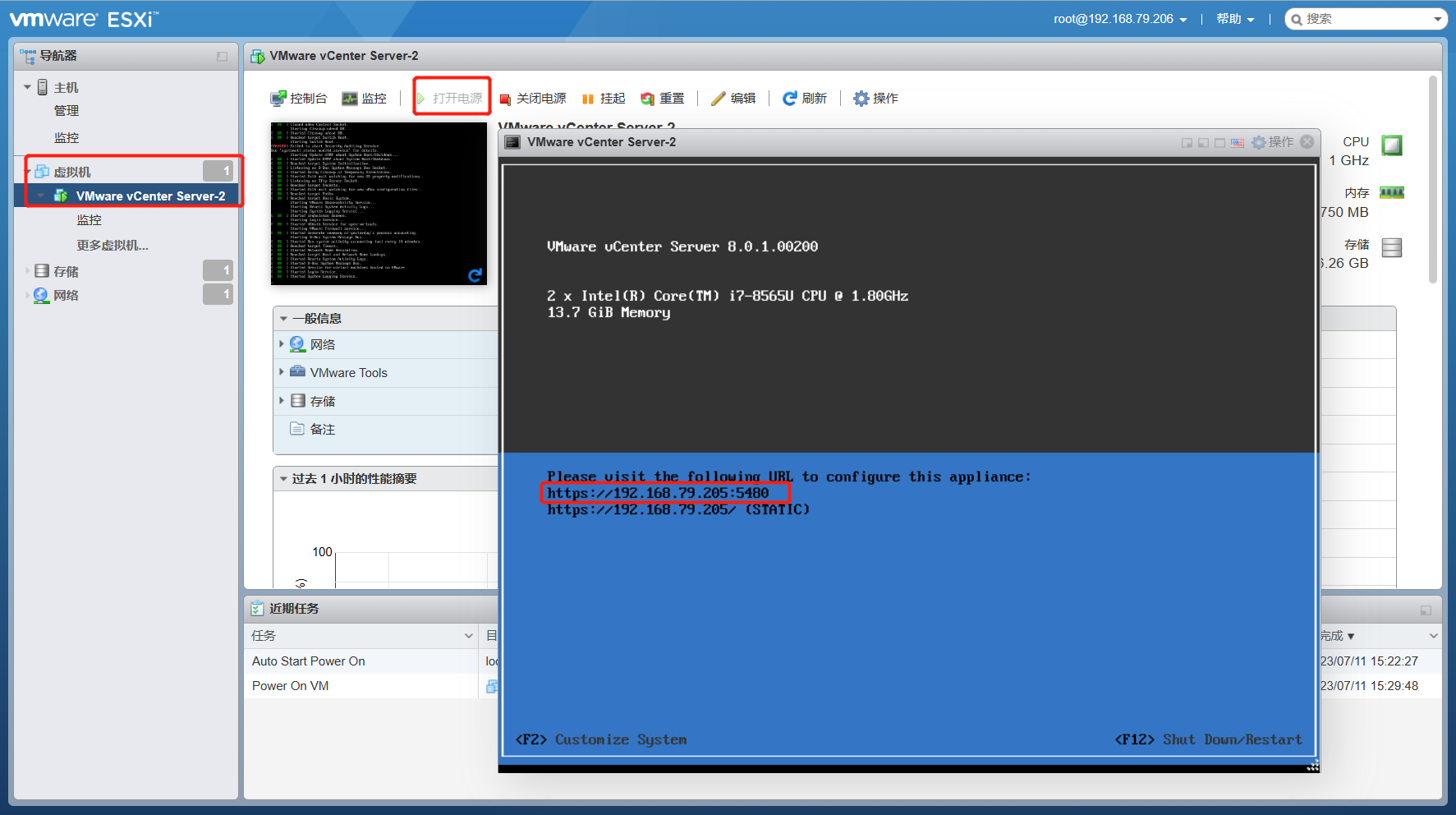Click the medium console size icon
1456x815 pixels.
[1203, 143]
